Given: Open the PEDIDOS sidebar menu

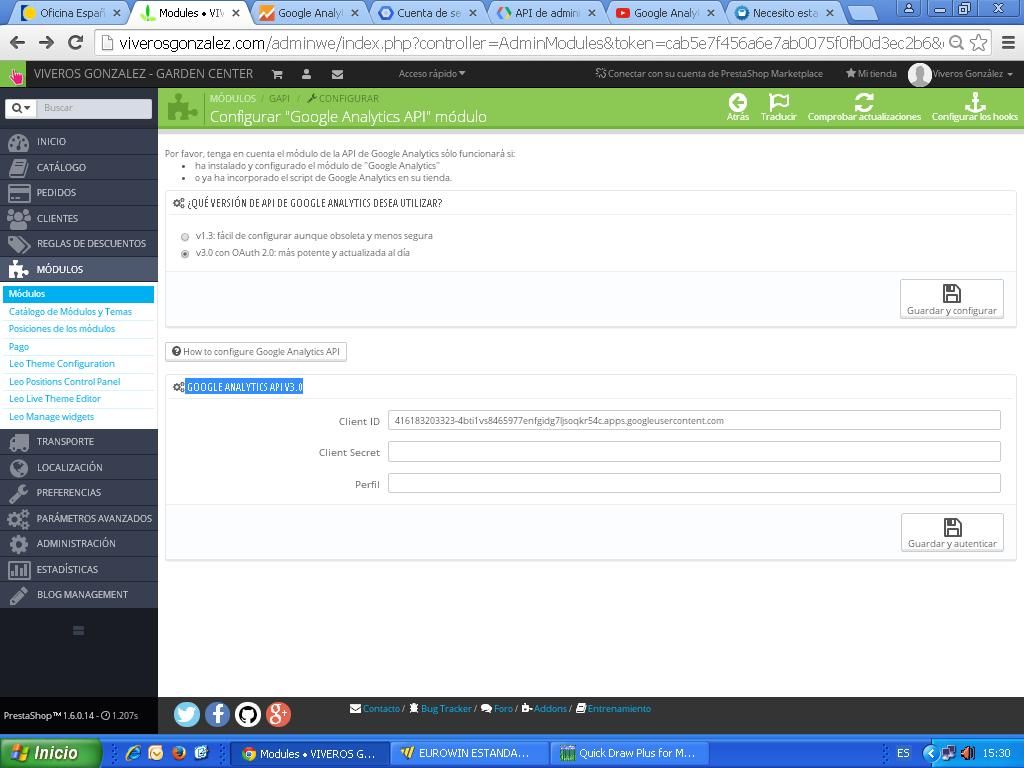Looking at the screenshot, I should click(x=78, y=193).
